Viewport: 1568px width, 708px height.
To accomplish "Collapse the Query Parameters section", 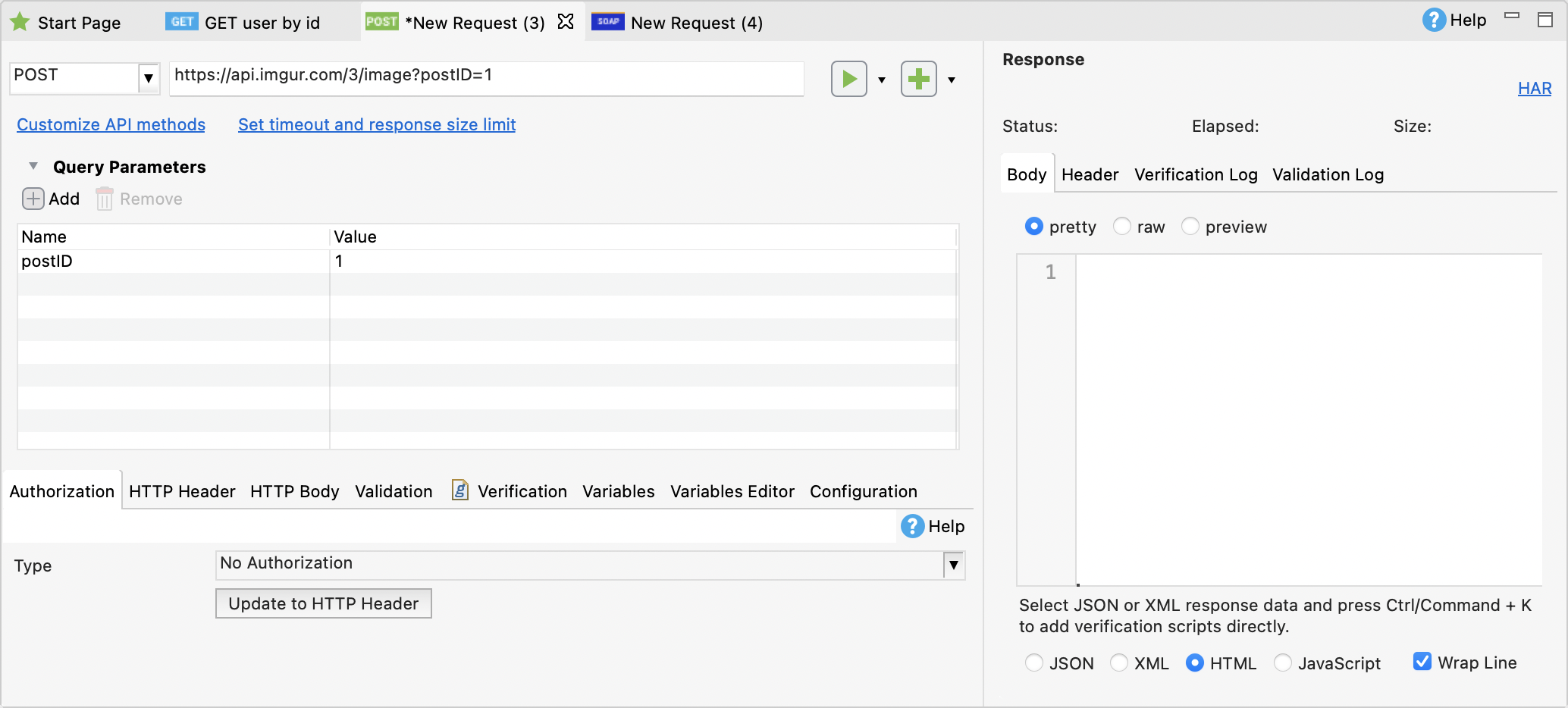I will pos(33,166).
